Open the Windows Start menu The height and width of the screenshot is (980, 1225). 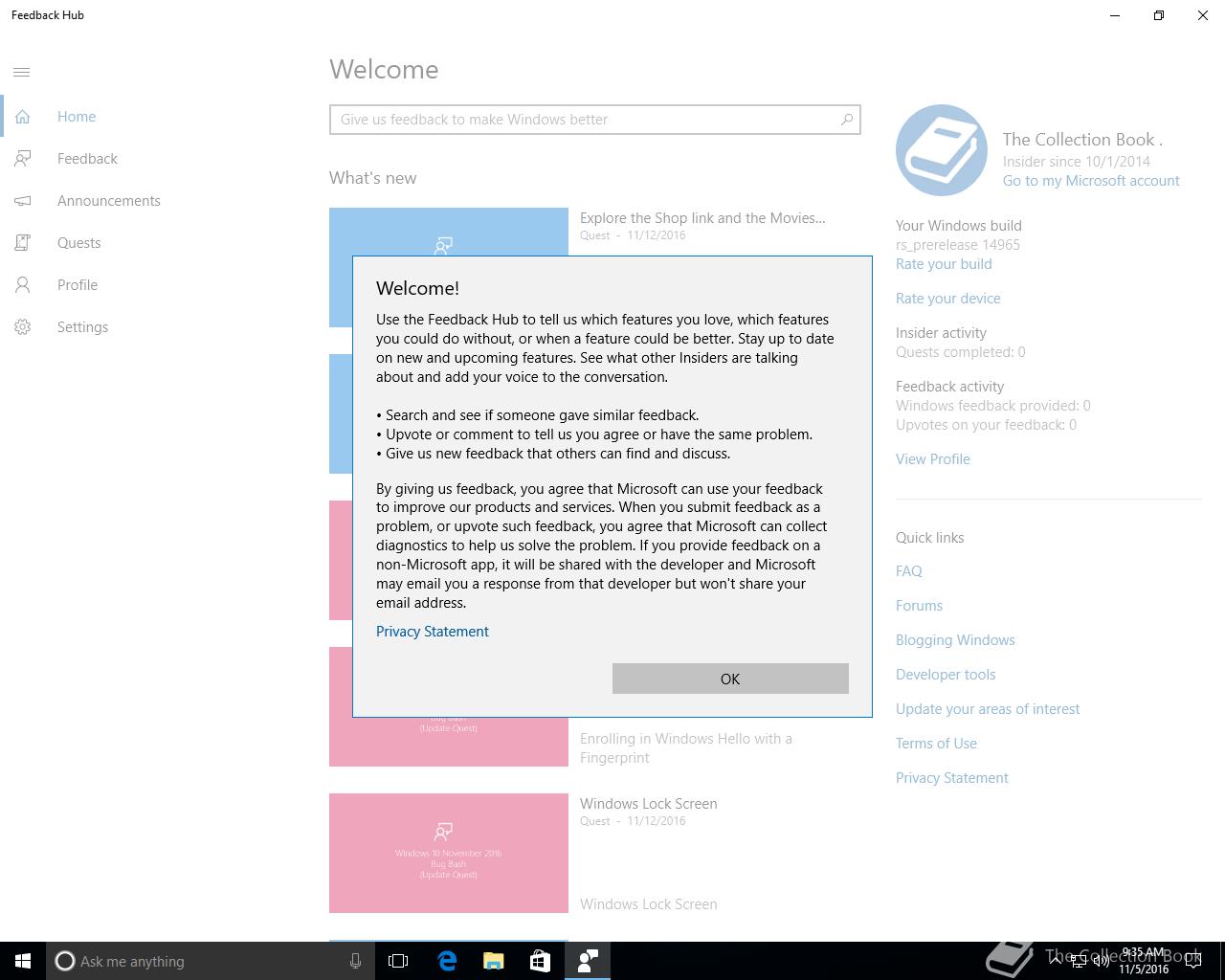(23, 961)
